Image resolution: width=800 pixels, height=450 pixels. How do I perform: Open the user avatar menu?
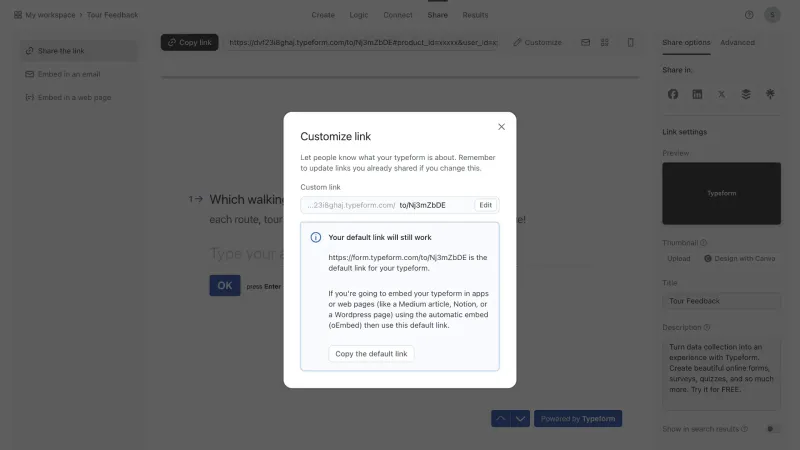click(x=772, y=15)
